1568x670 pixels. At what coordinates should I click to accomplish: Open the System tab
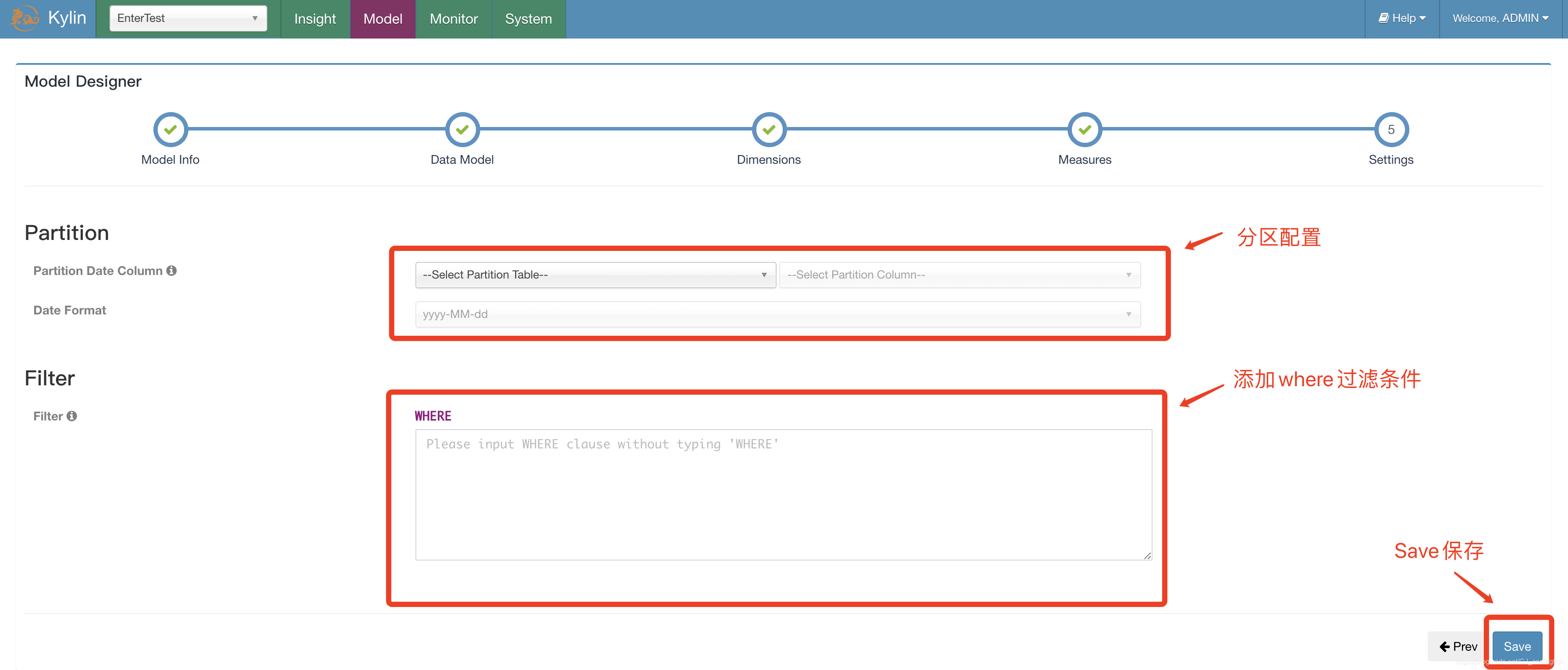click(x=528, y=19)
